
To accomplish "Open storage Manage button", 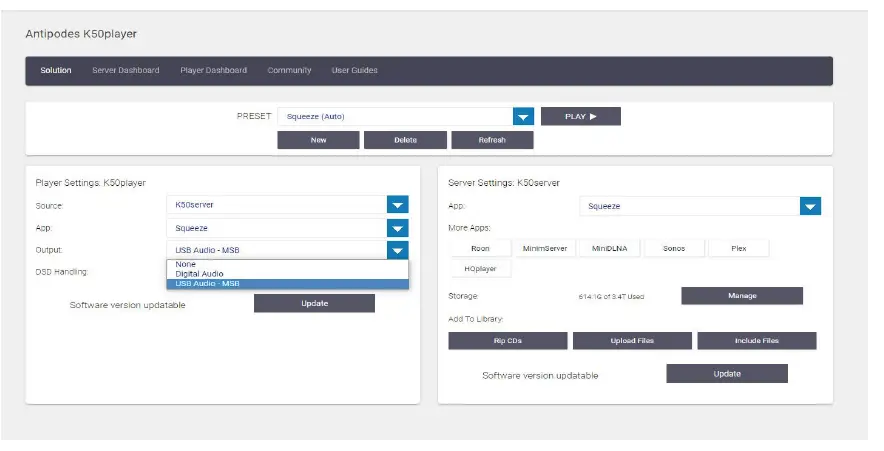I will [742, 296].
